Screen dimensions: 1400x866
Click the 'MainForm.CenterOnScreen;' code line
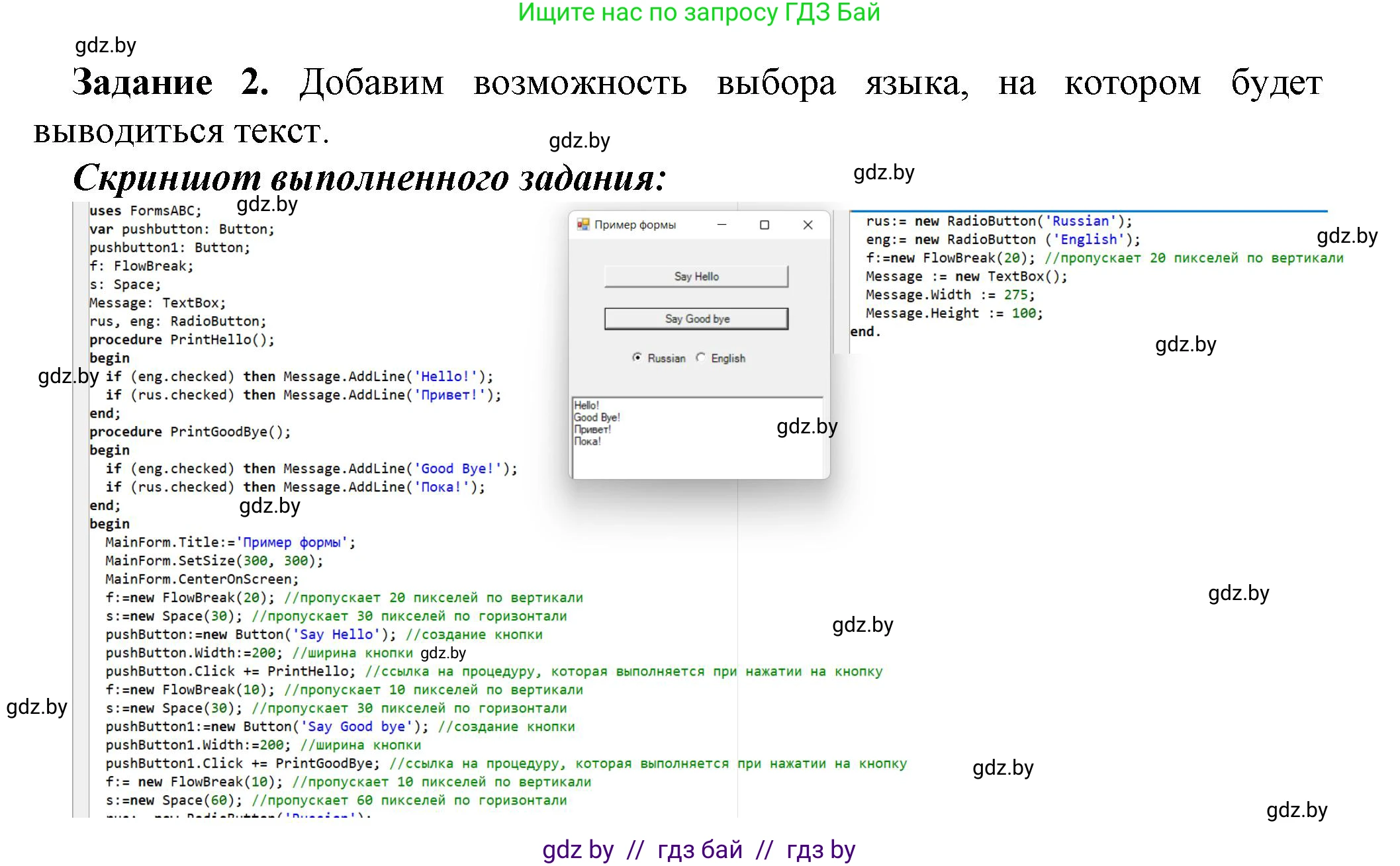click(202, 579)
